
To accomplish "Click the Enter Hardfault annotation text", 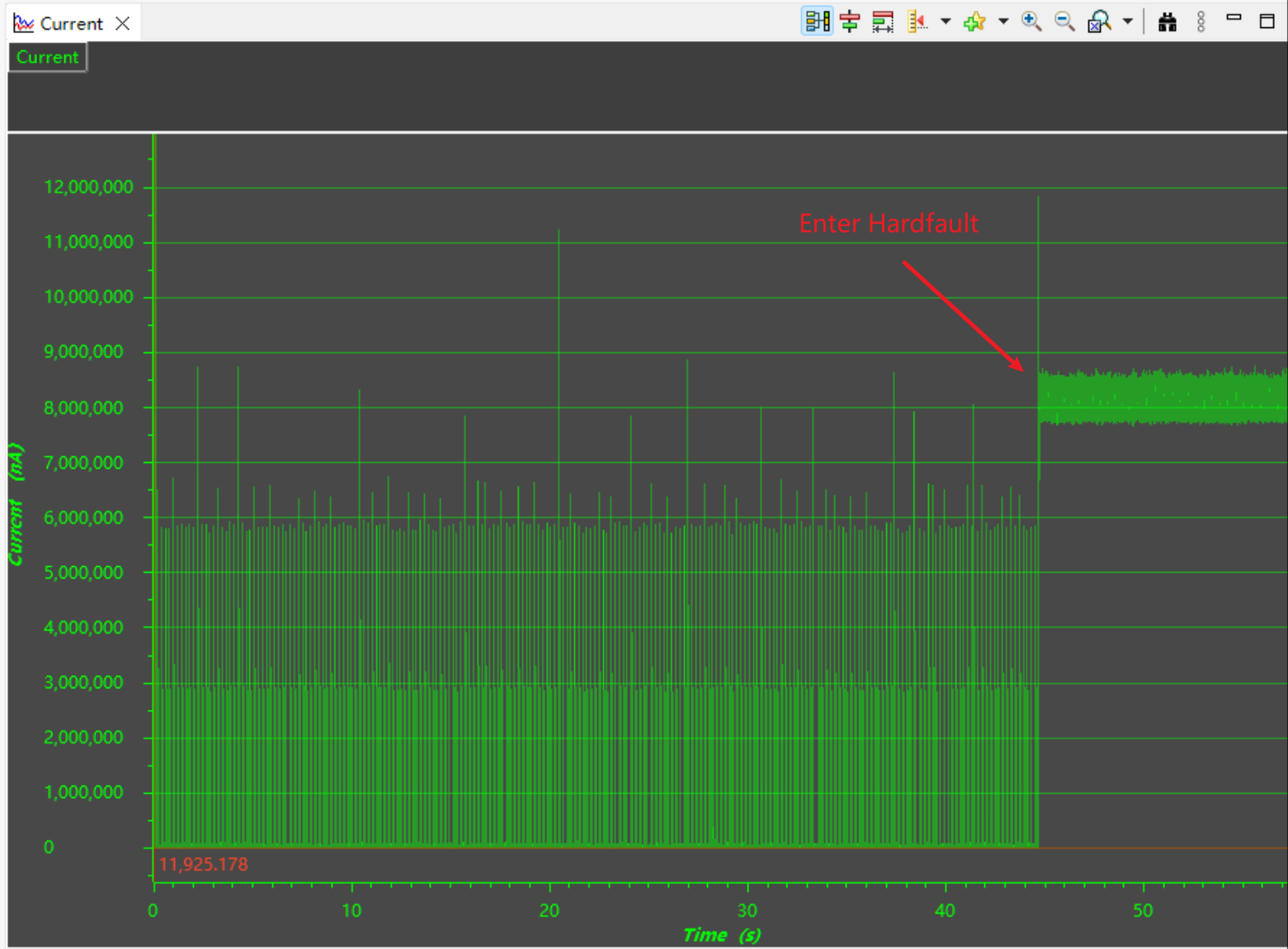I will pyautogui.click(x=889, y=224).
